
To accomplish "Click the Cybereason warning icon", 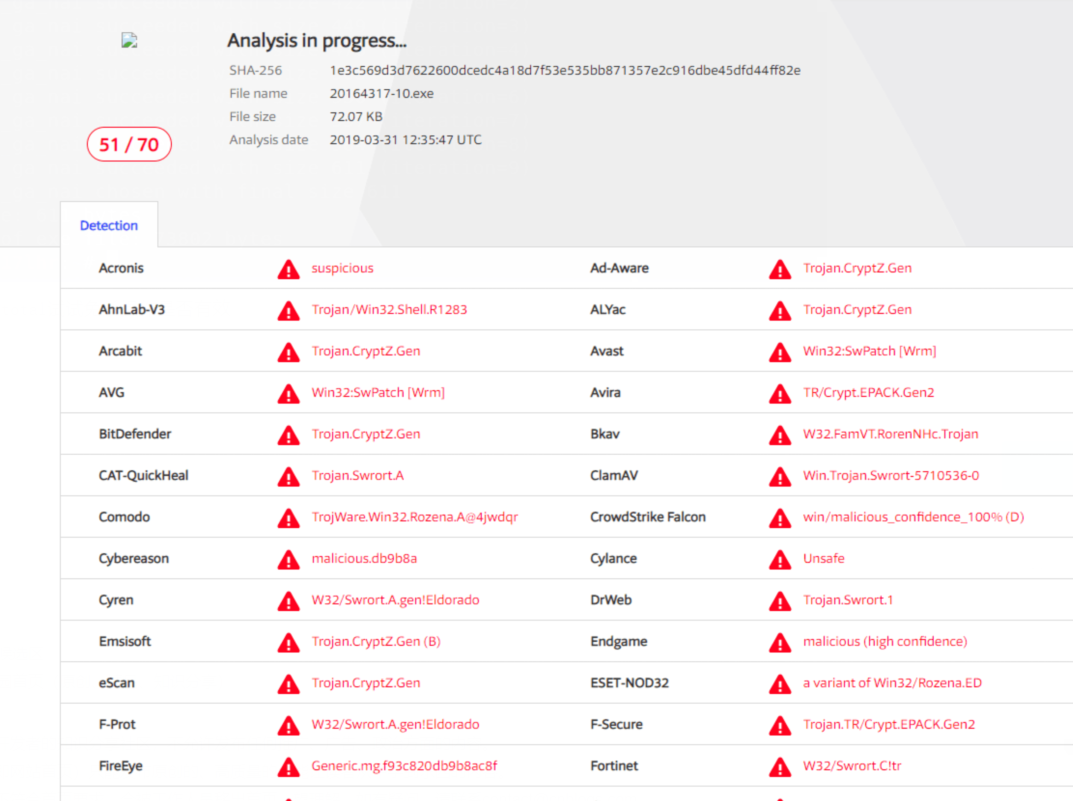I will (289, 560).
